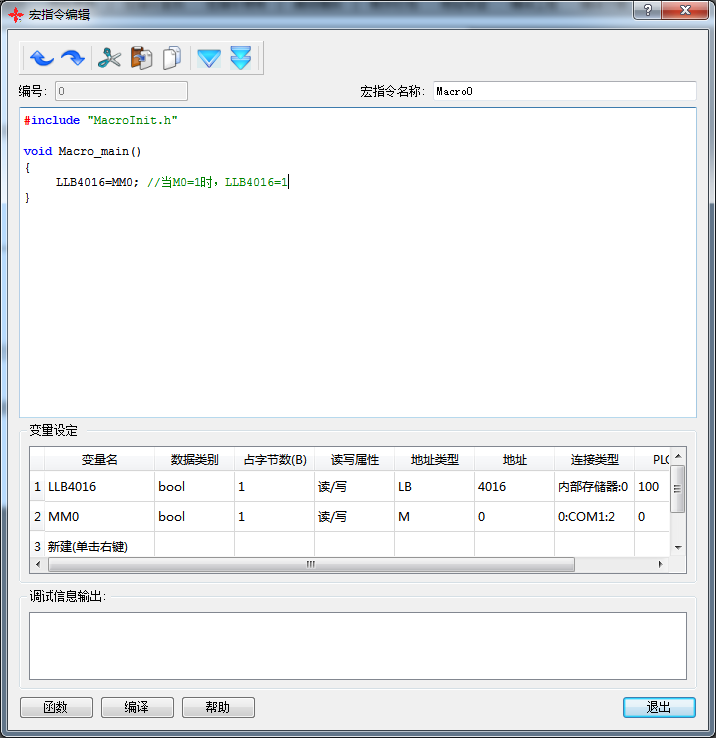Click the redo arrow icon
This screenshot has height=738, width=716.
73,59
